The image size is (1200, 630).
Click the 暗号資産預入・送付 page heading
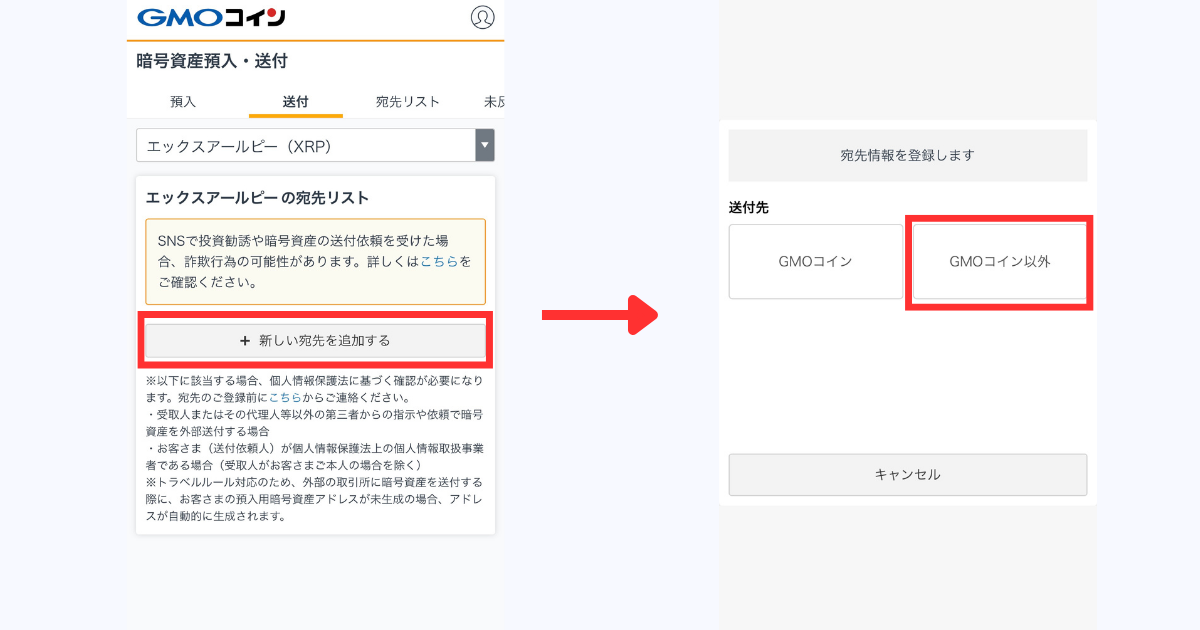pyautogui.click(x=212, y=61)
